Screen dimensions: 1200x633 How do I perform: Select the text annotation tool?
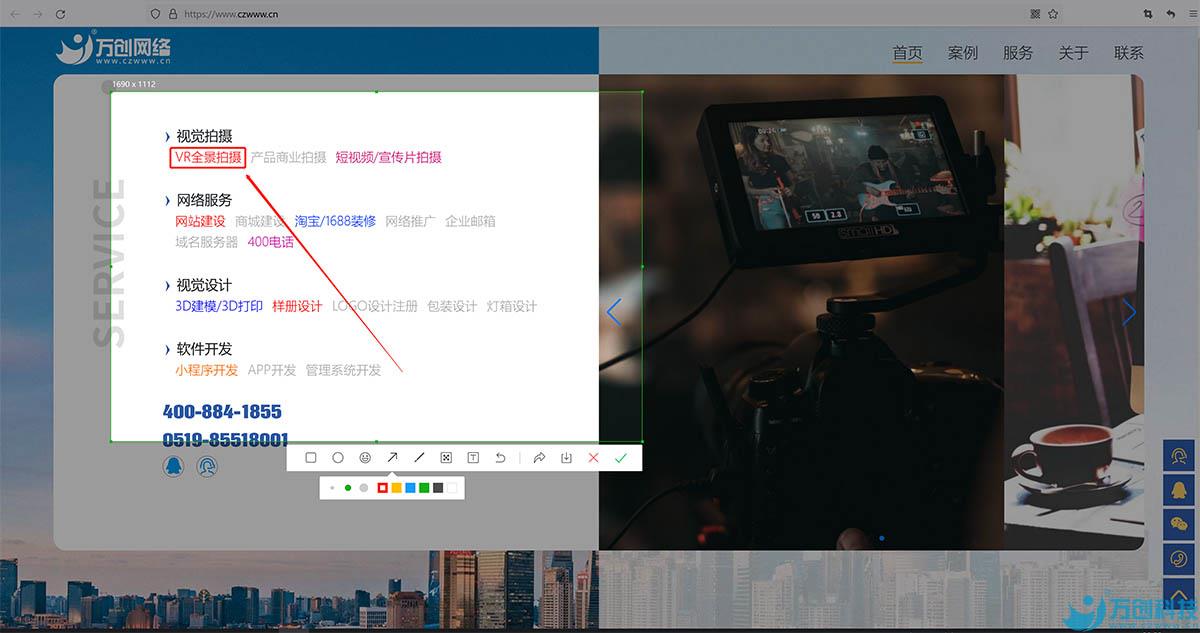(x=473, y=458)
